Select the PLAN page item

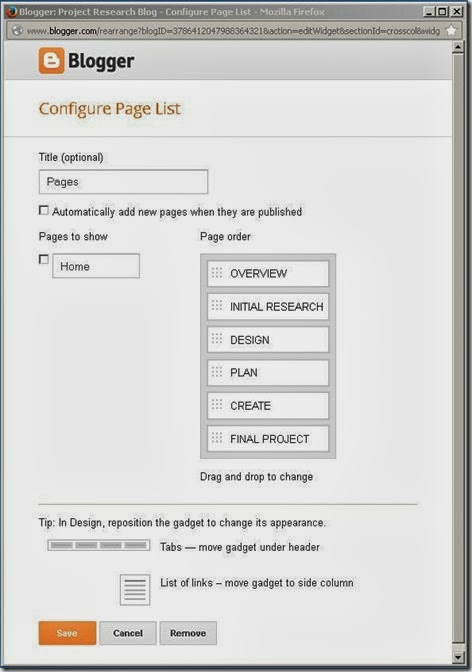268,372
